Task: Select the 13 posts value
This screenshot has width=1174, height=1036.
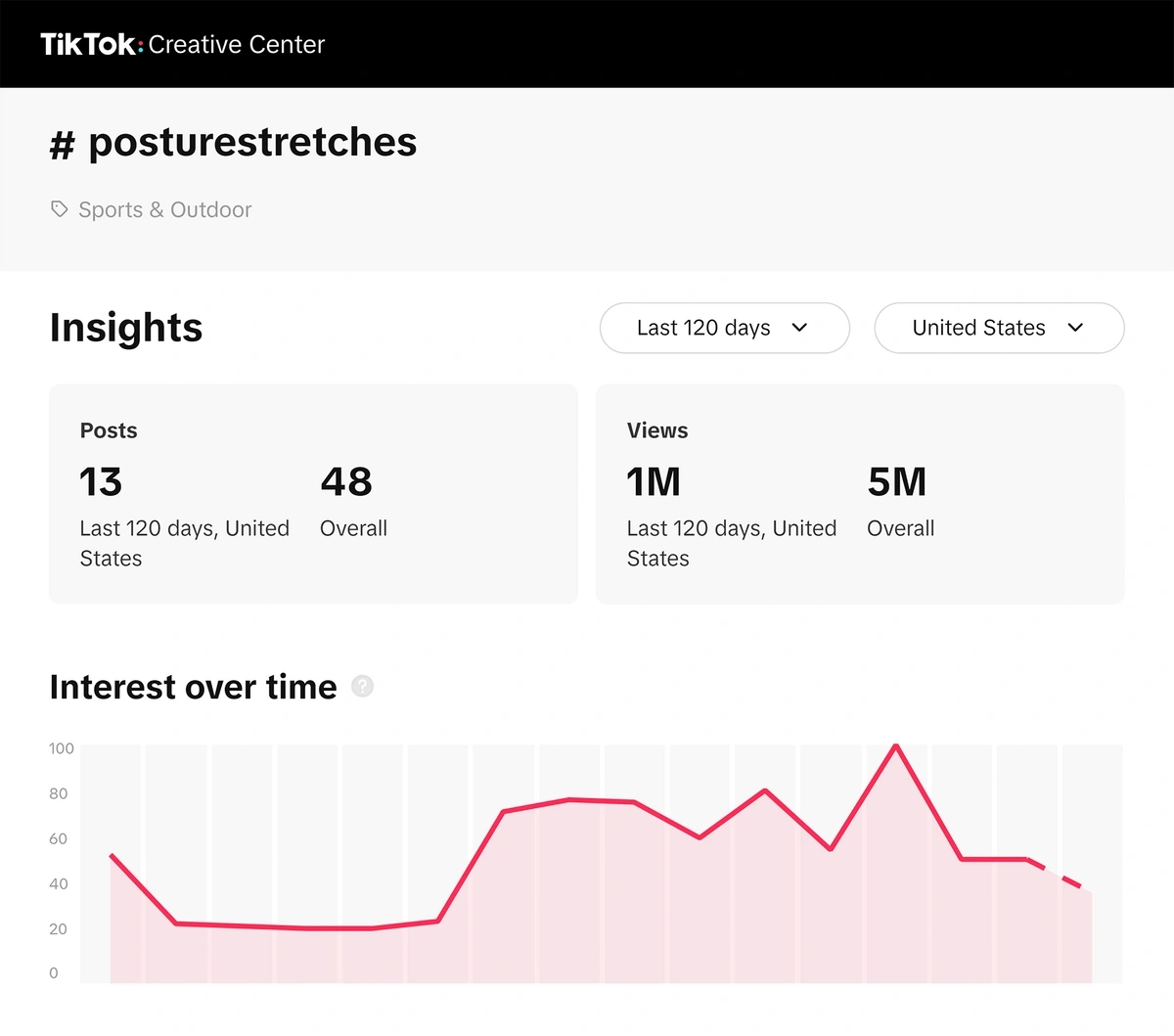Action: pyautogui.click(x=101, y=481)
